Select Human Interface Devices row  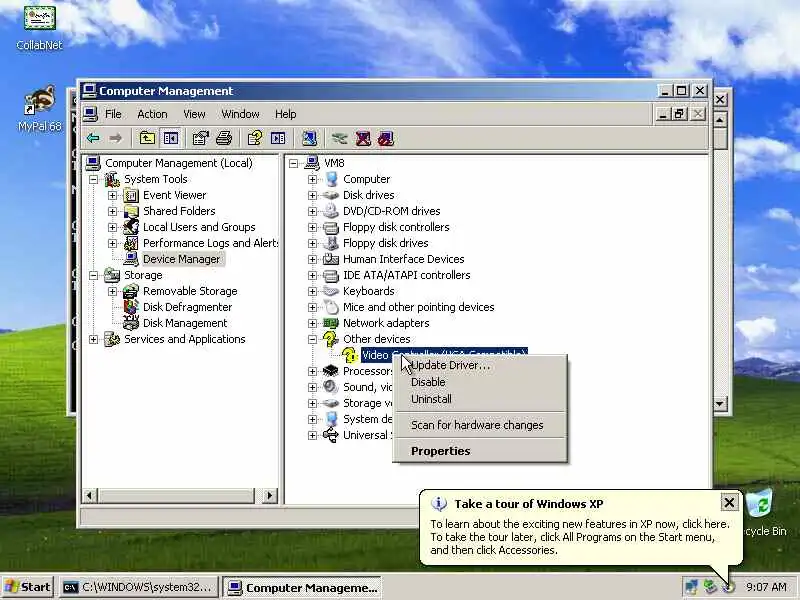pos(403,259)
